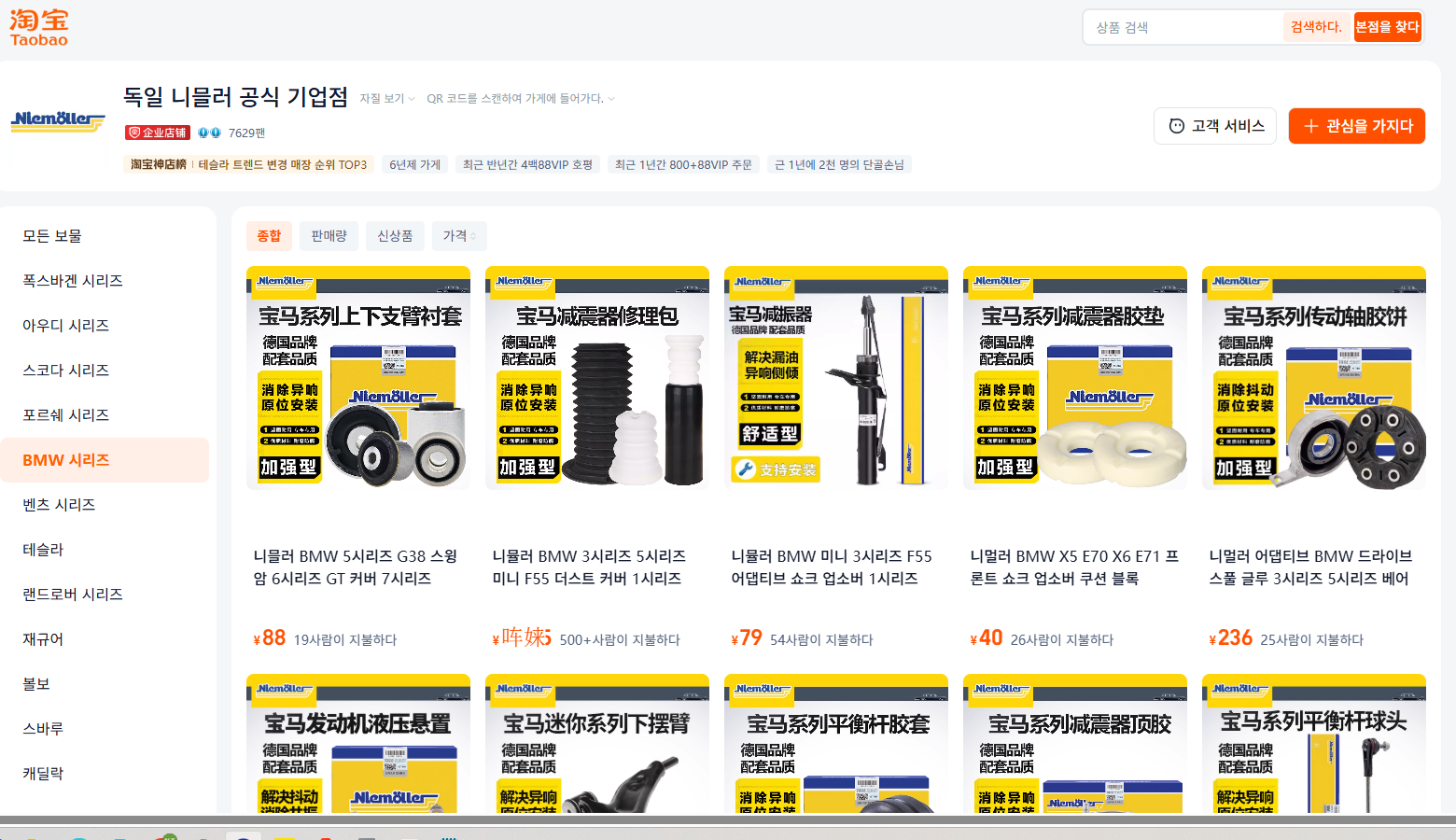Viewport: 1456px width, 840px height.
Task: Open 宝马系列上下支臂衬套 product image
Action: pos(358,378)
